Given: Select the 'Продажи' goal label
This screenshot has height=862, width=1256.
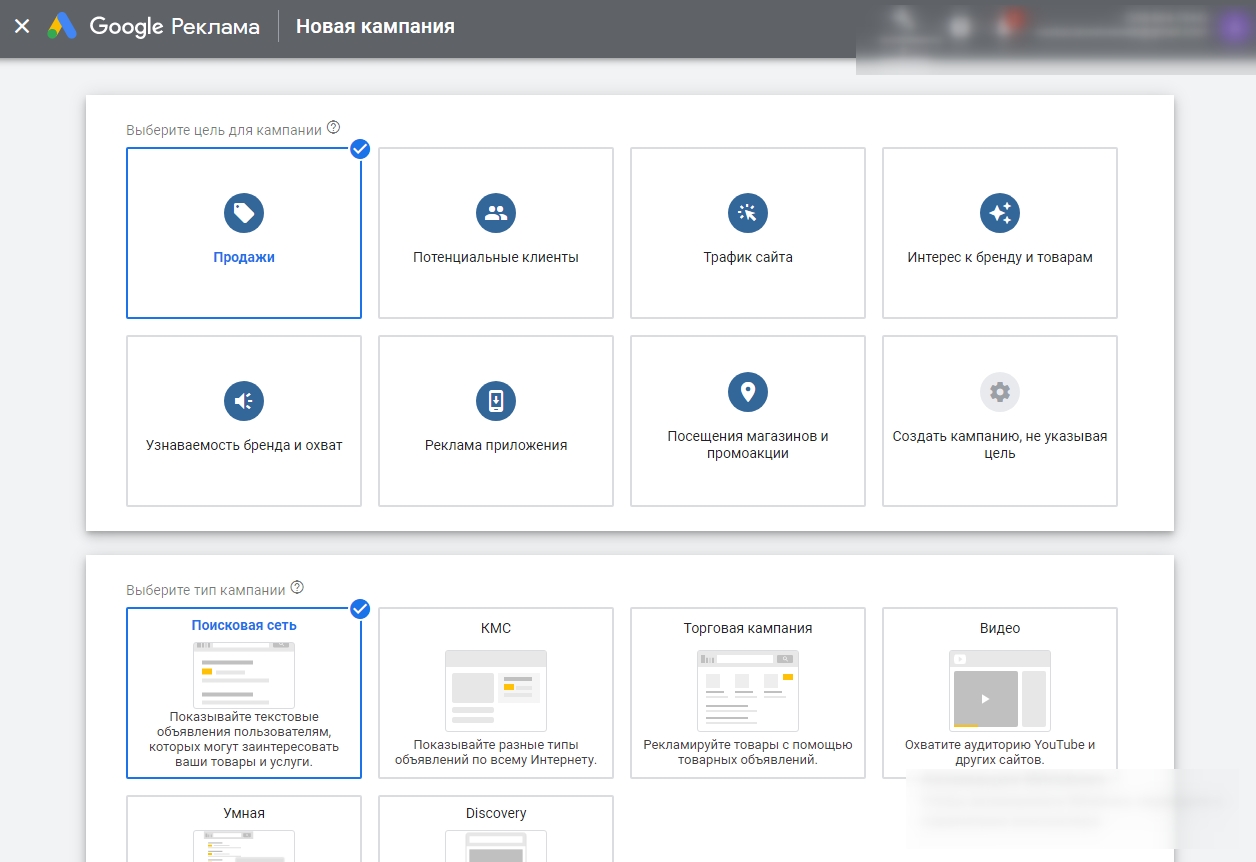Looking at the screenshot, I should (x=244, y=257).
